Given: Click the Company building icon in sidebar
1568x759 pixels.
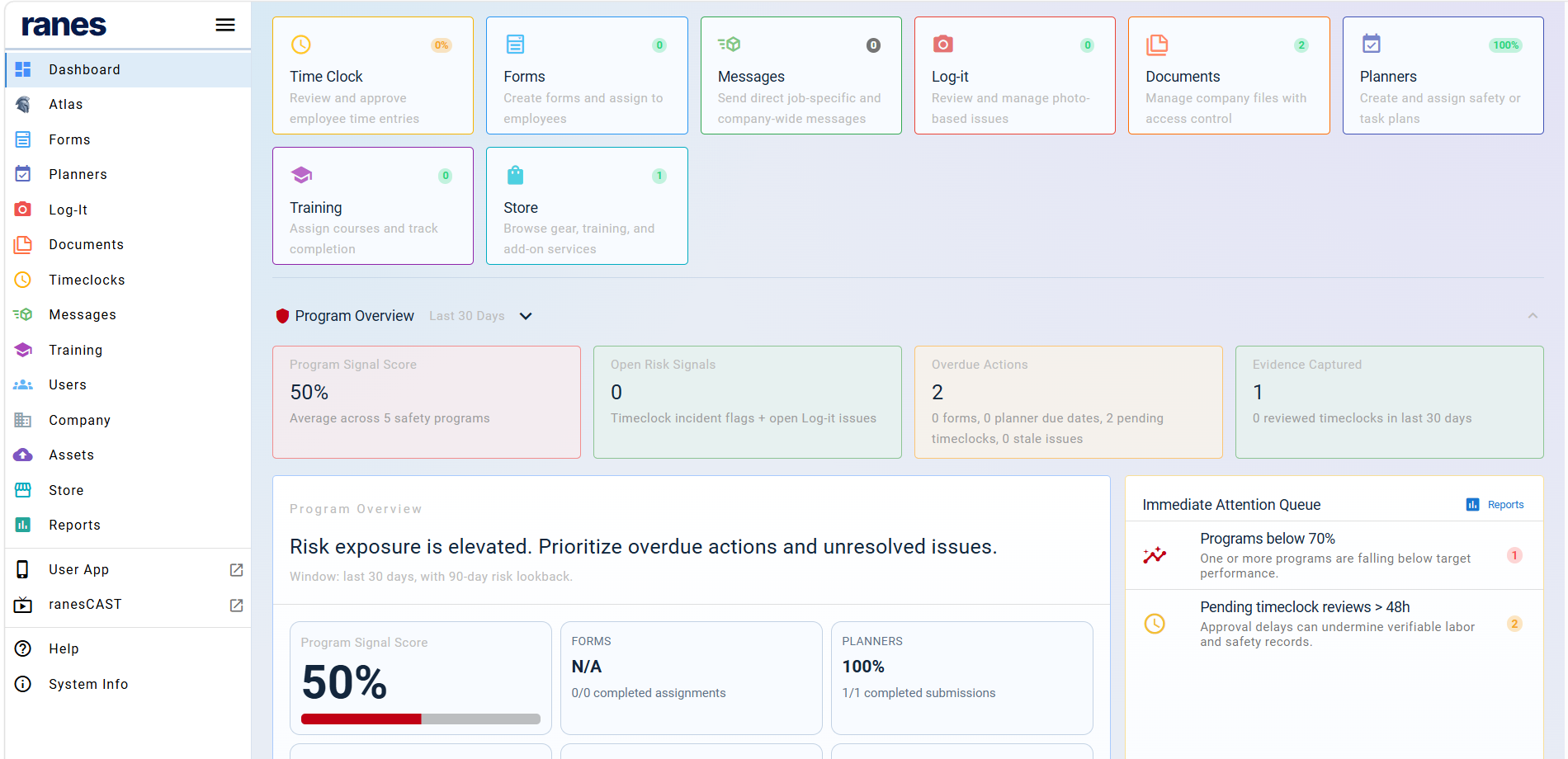Looking at the screenshot, I should click(23, 420).
